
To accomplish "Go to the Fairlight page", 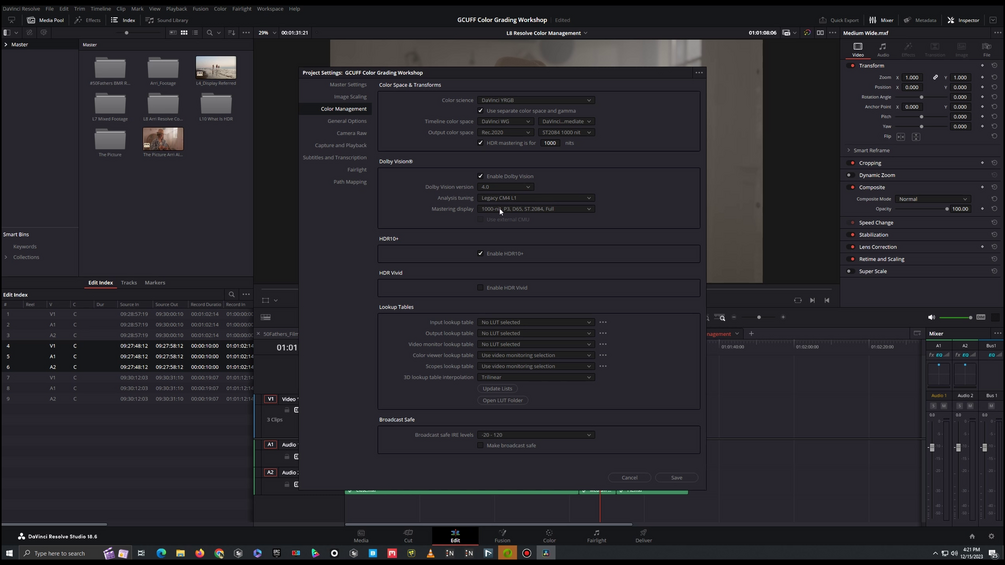I will coord(597,536).
